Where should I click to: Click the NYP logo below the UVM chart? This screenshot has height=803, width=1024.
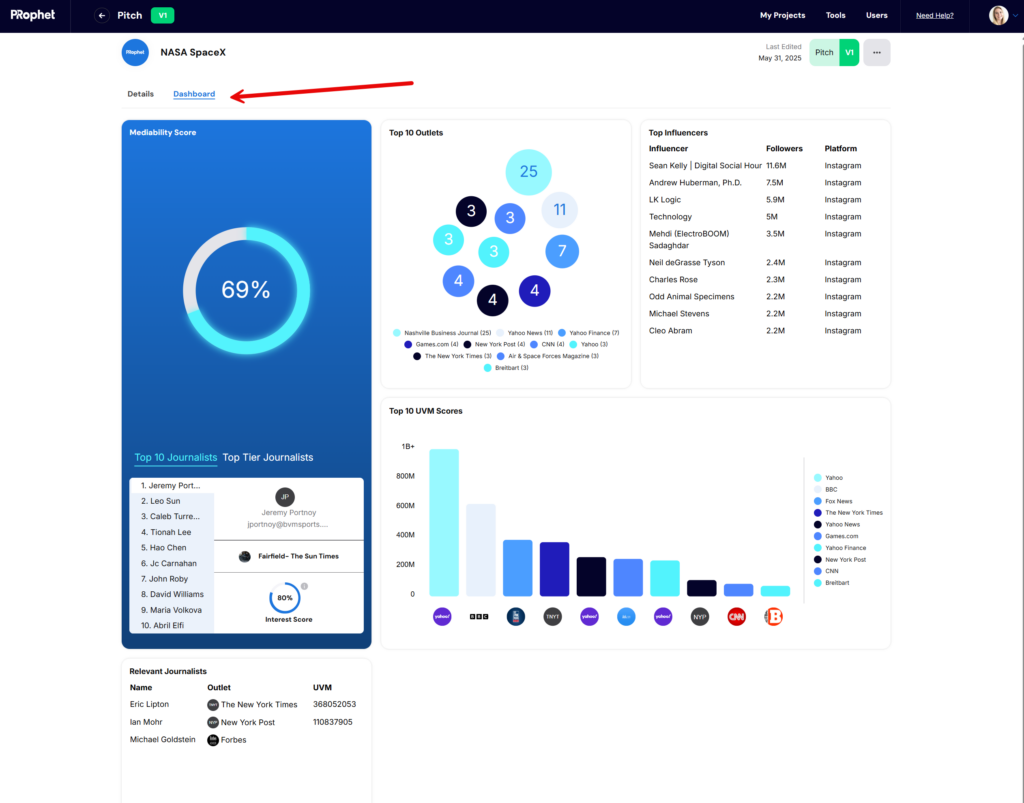[699, 616]
